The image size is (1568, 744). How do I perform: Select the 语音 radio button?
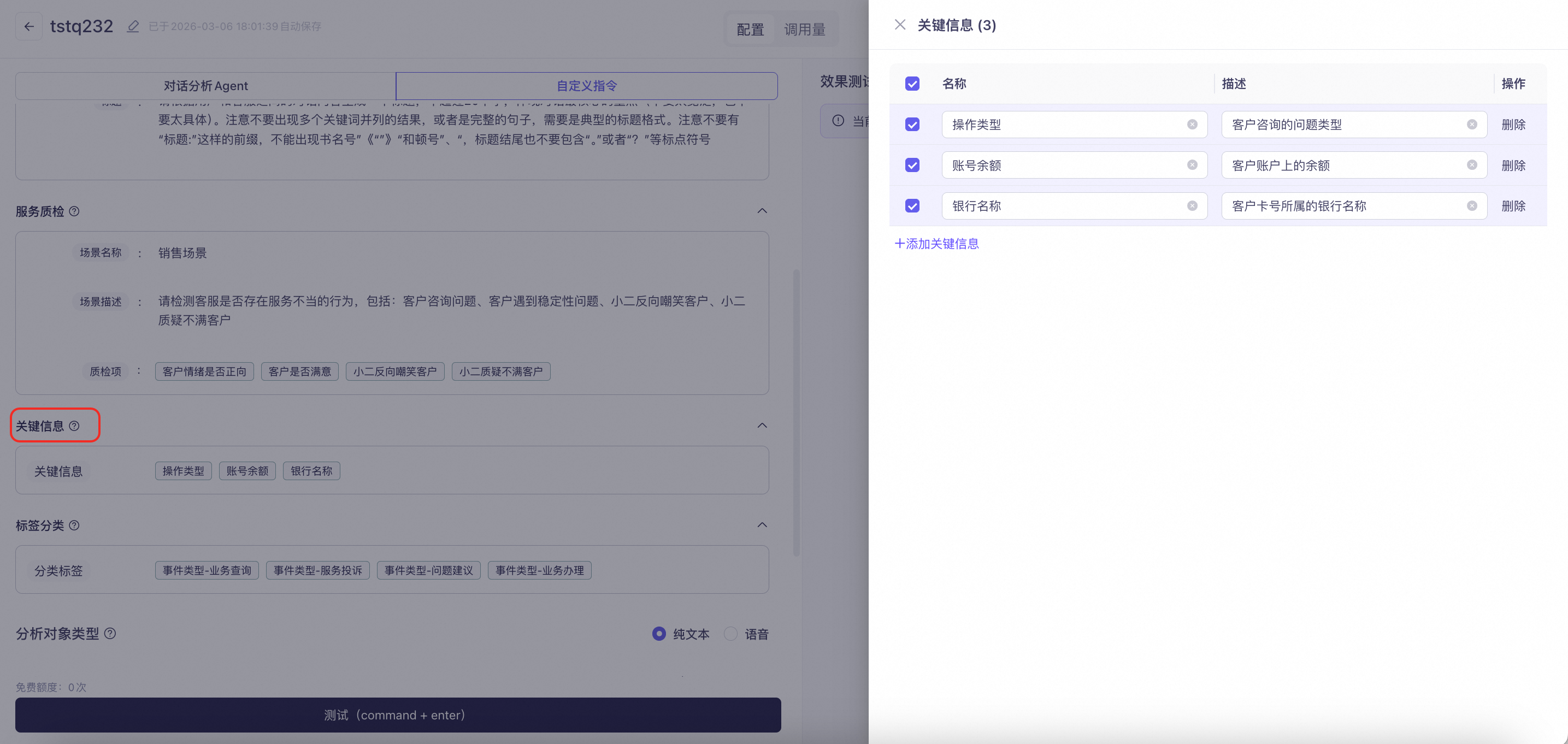coord(730,634)
